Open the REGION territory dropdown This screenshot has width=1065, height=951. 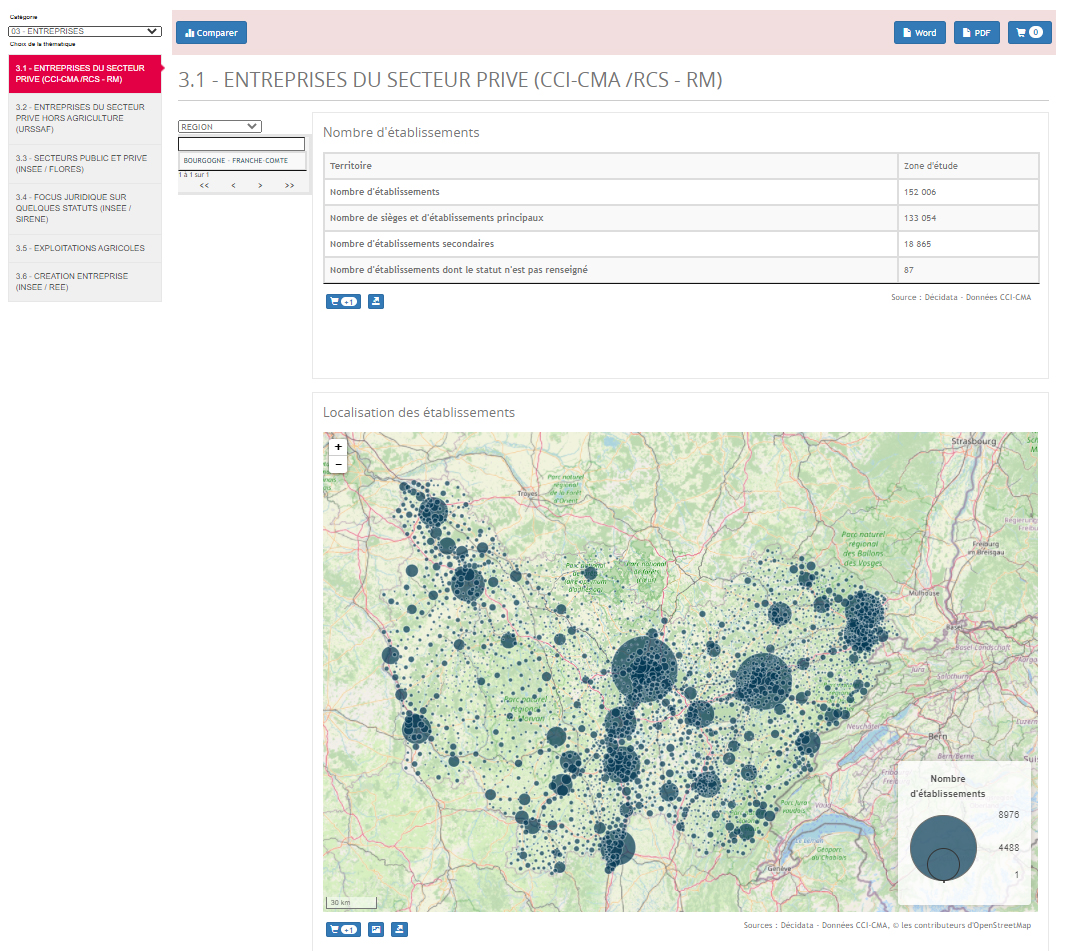pos(219,126)
